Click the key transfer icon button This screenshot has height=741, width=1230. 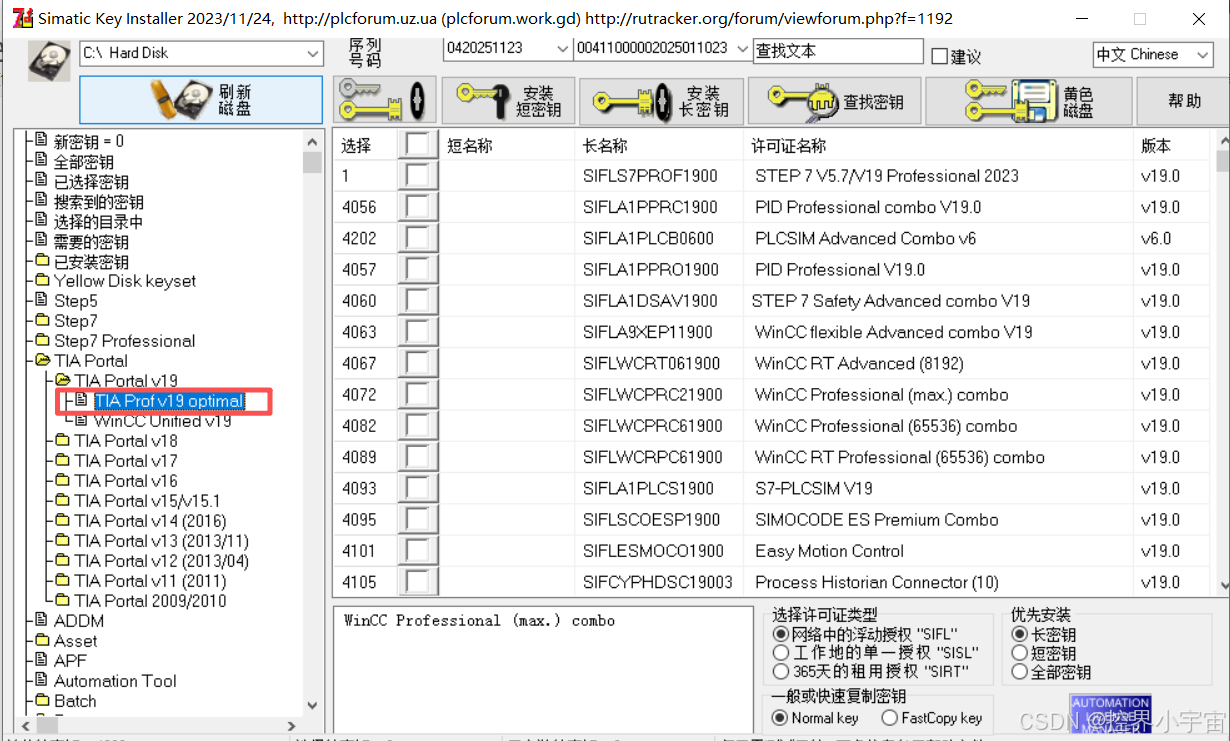(383, 99)
